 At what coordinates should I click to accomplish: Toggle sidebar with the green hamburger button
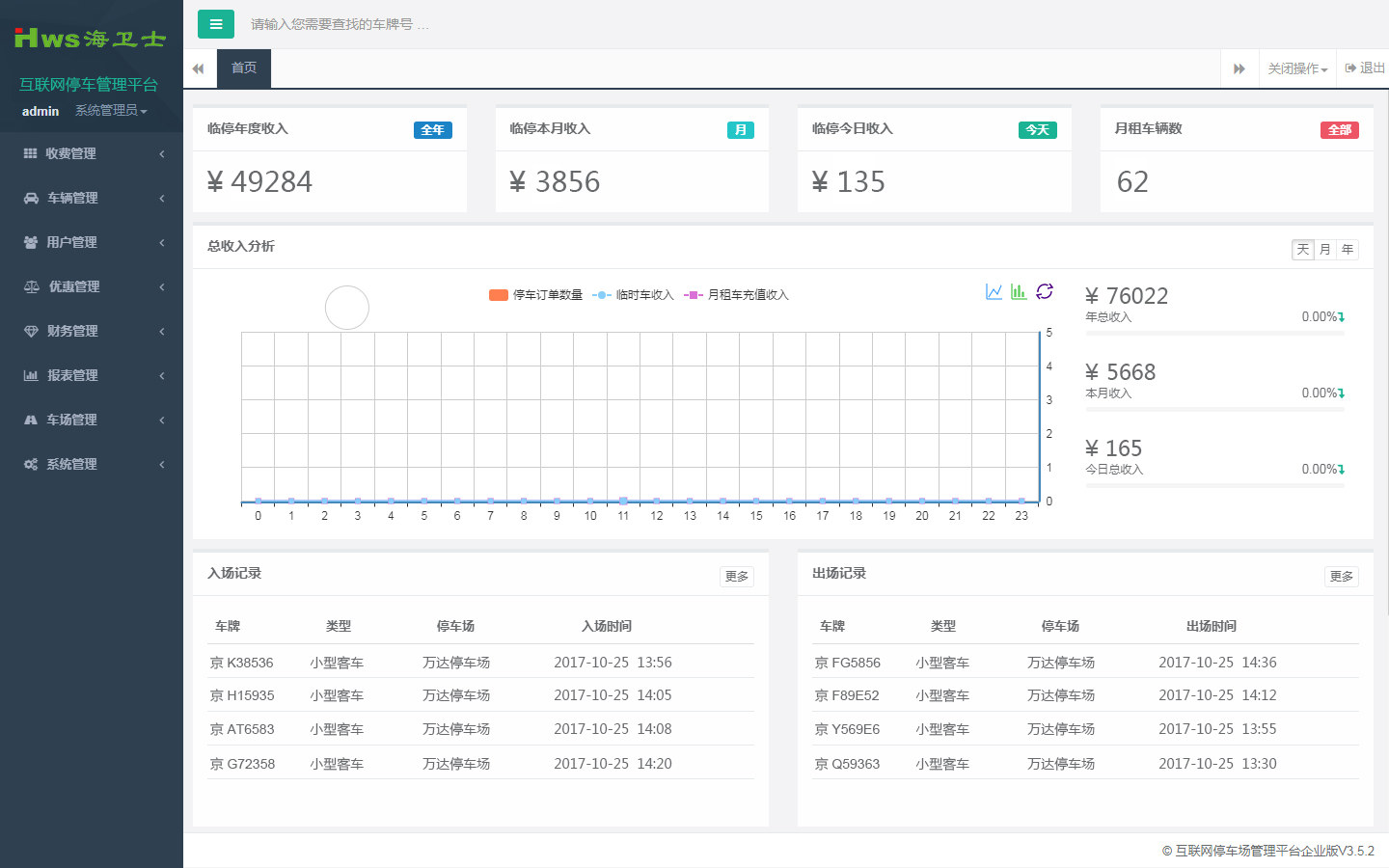coord(215,24)
